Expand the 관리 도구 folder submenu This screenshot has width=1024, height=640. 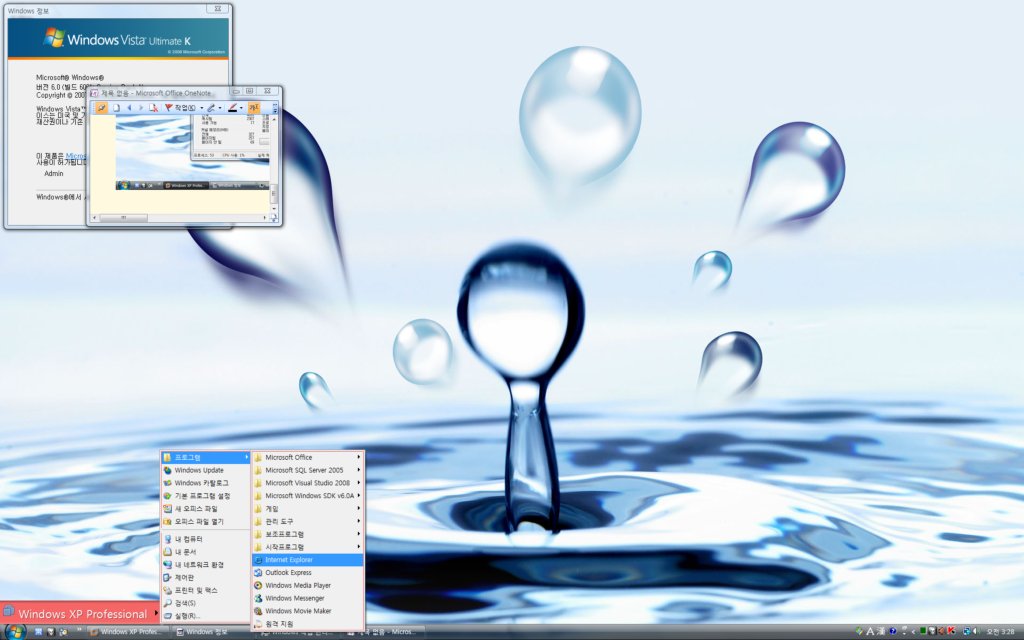point(308,522)
